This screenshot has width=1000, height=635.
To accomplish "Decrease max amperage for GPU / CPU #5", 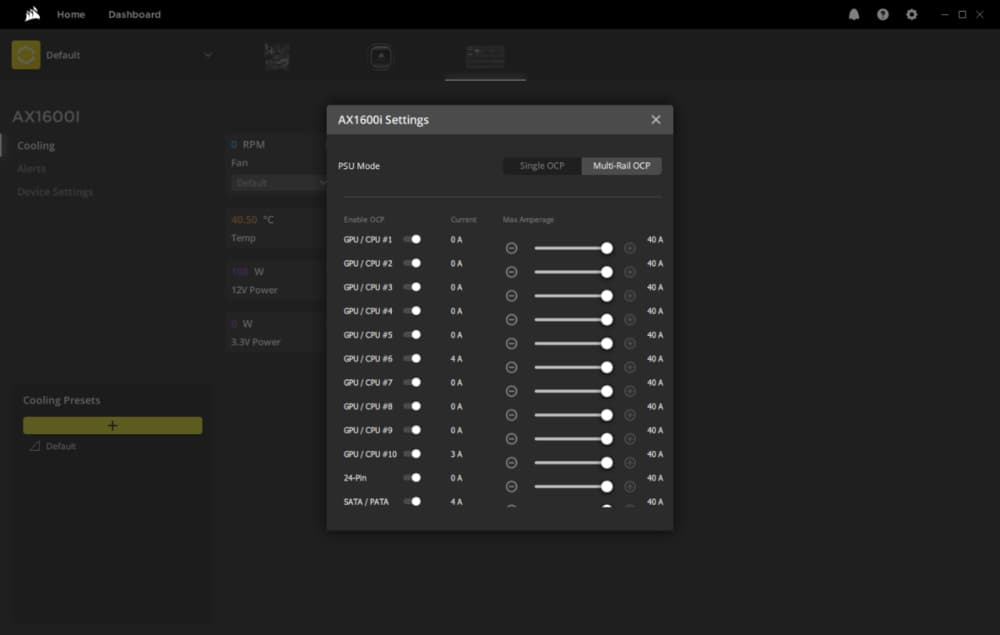I will 511,344.
